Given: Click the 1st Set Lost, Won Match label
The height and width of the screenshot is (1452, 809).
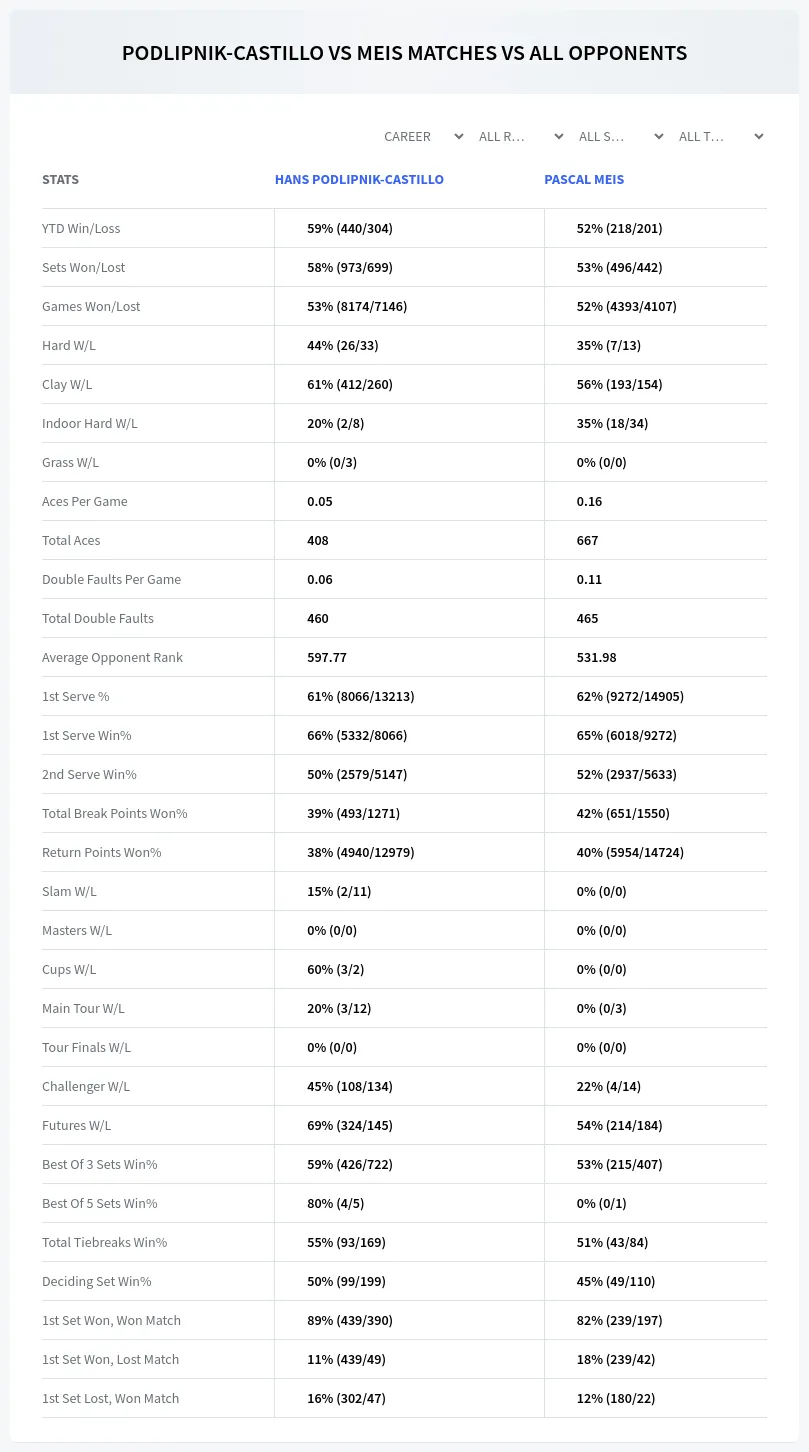Looking at the screenshot, I should click(110, 1398).
